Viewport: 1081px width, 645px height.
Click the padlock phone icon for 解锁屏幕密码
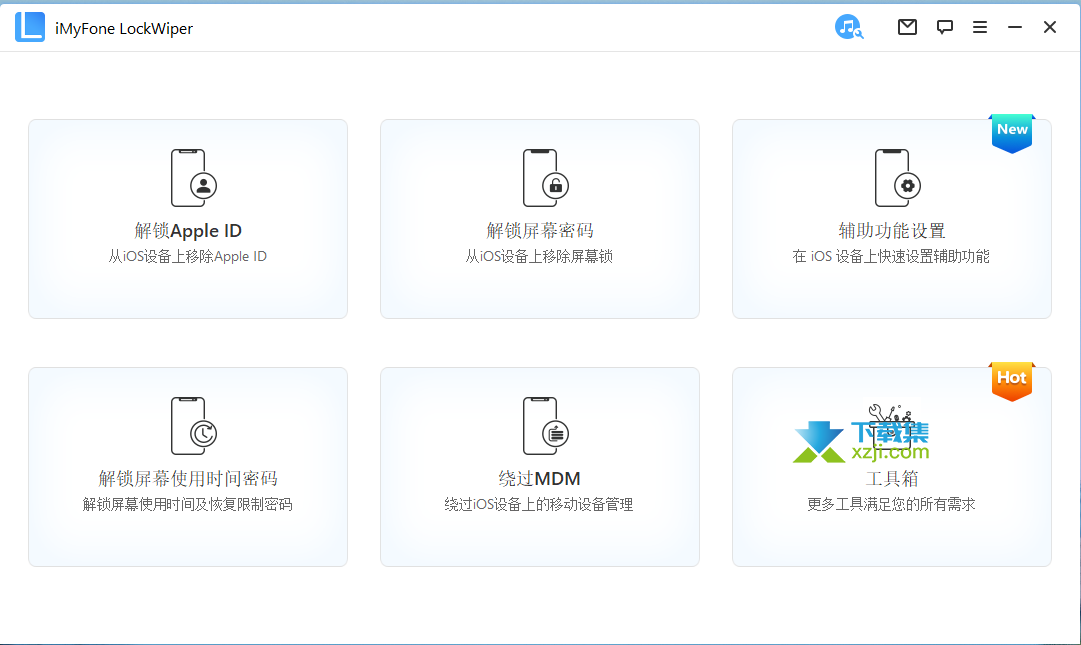(x=545, y=178)
